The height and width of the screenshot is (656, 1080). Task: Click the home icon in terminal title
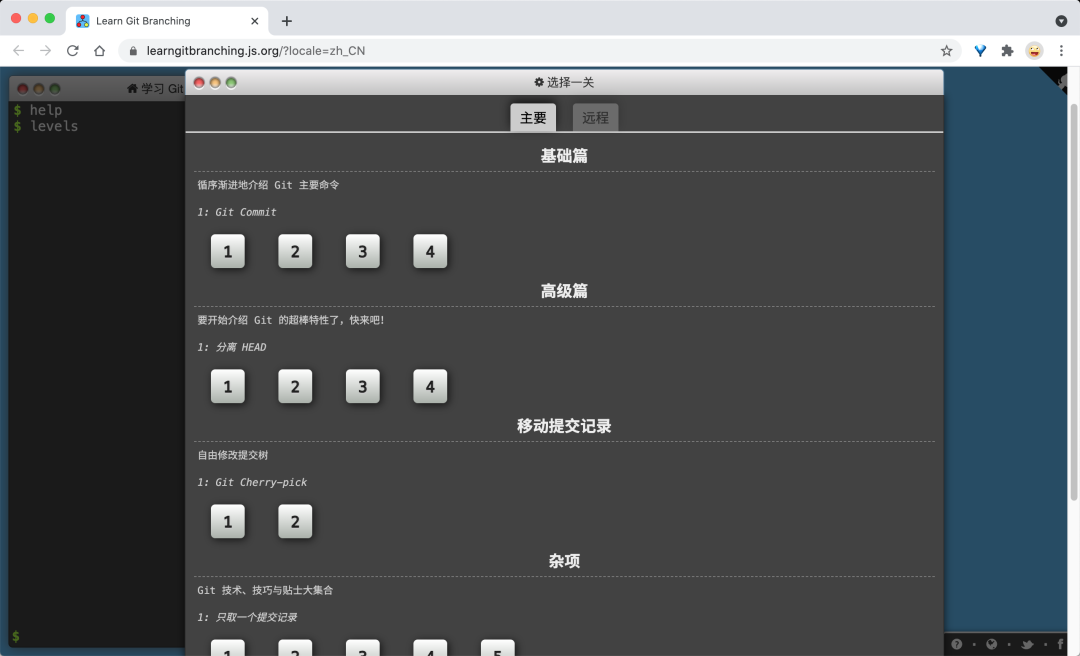coord(132,88)
